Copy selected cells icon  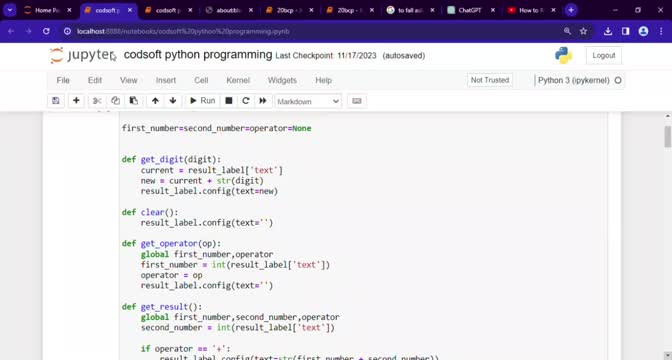tap(115, 101)
